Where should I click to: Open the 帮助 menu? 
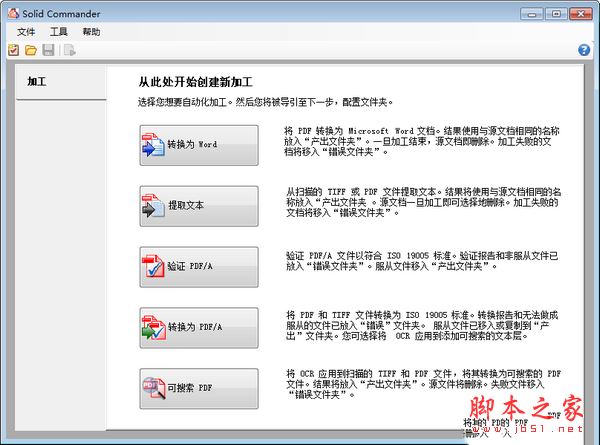click(x=91, y=32)
